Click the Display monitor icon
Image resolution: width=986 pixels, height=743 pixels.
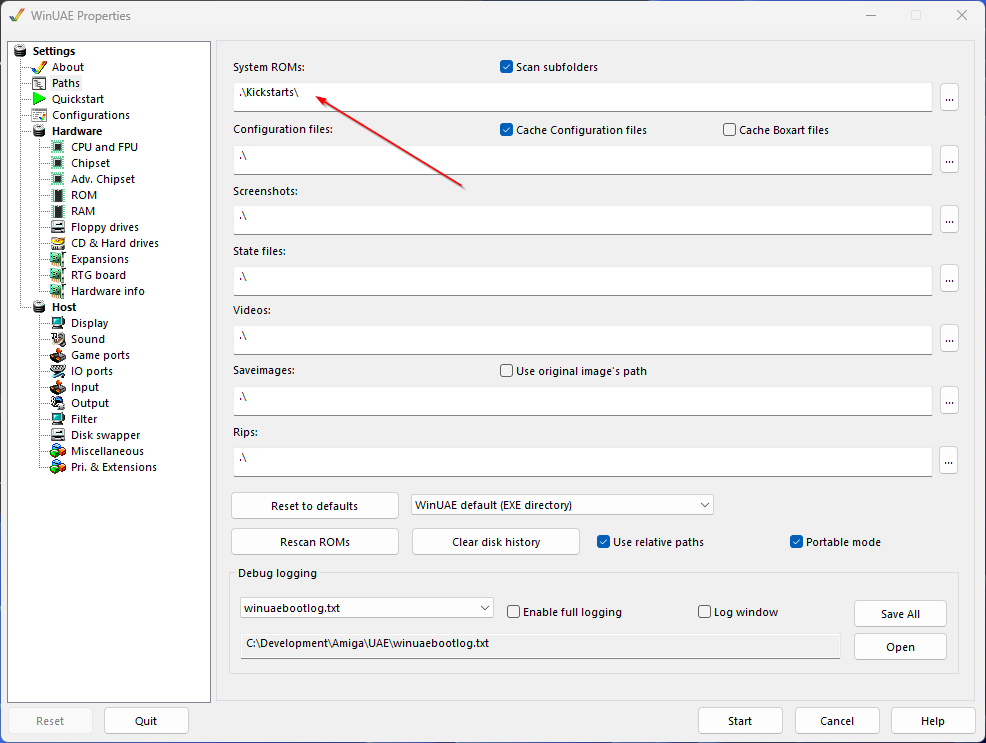(x=58, y=323)
